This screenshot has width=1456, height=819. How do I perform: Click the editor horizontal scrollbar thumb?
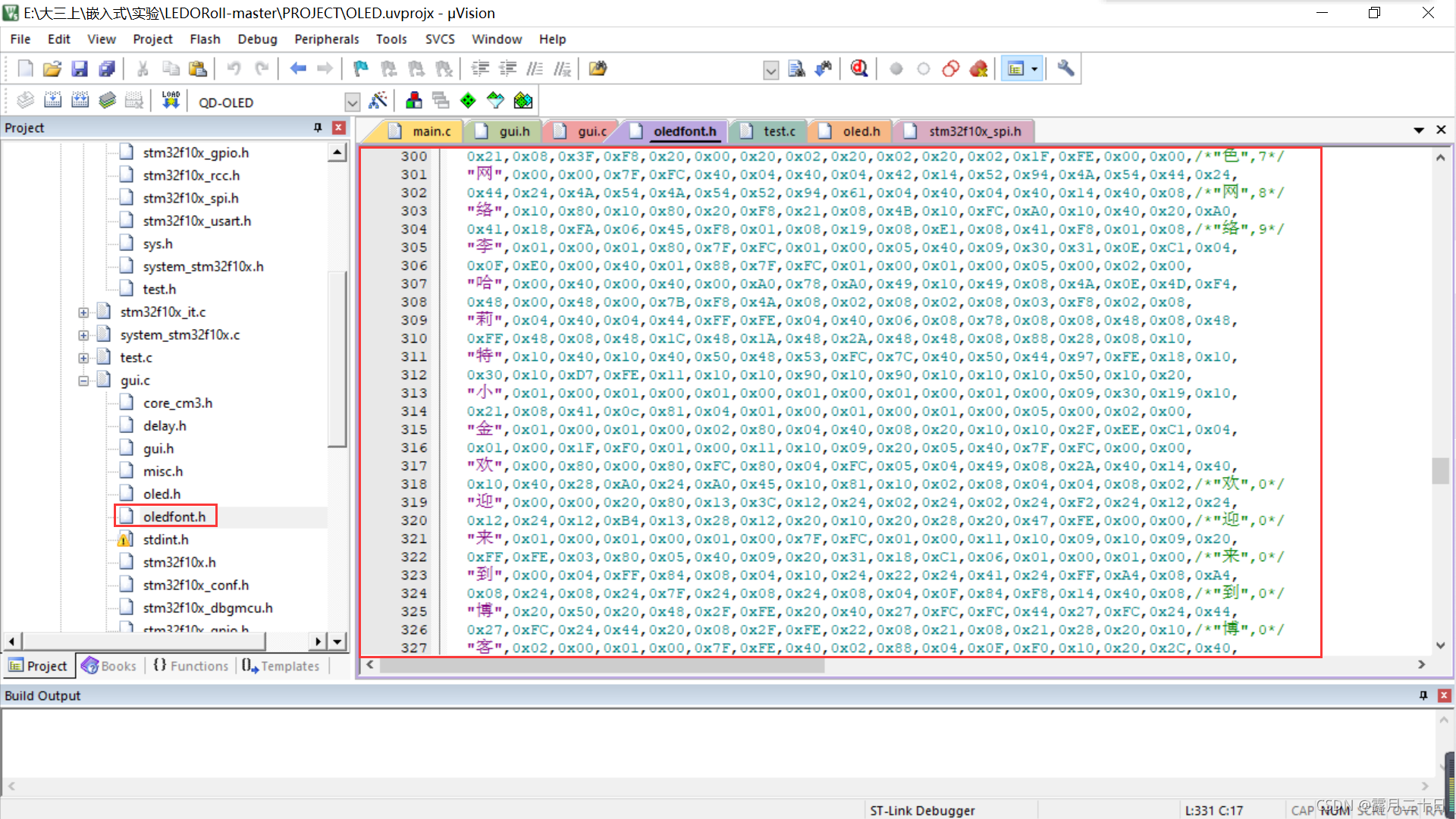[601, 665]
